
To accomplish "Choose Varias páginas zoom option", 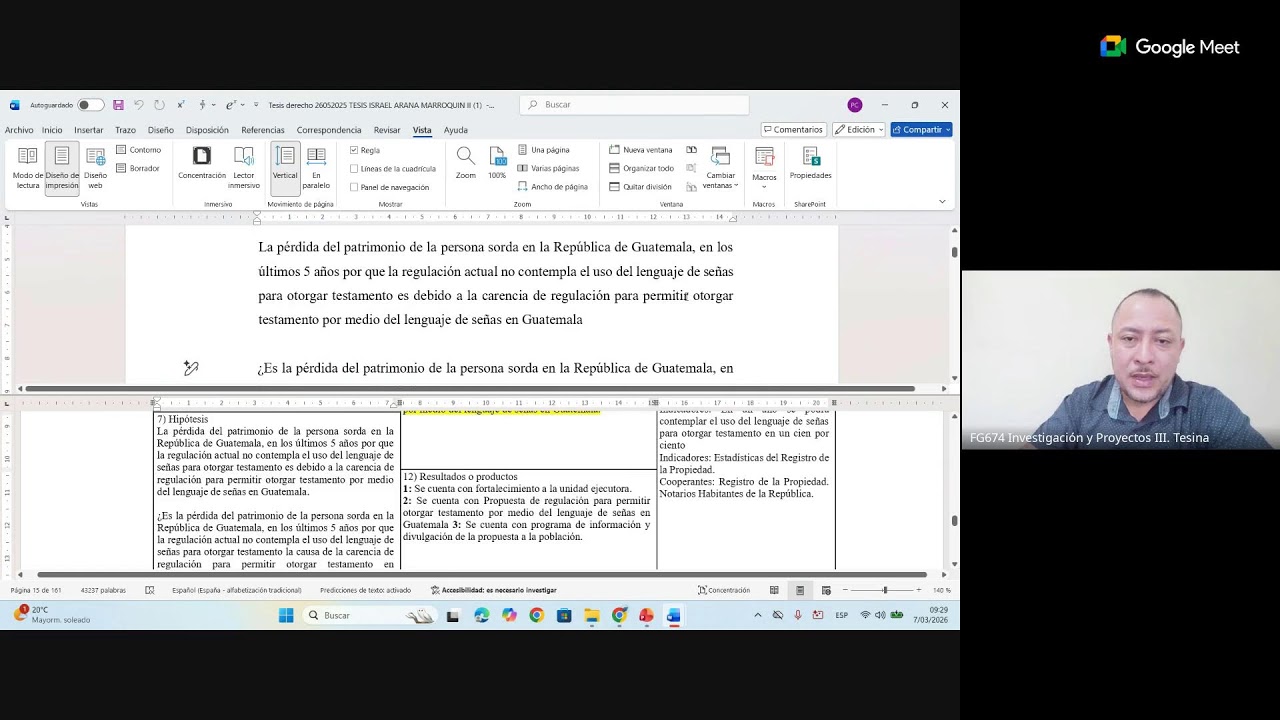I will coord(548,168).
